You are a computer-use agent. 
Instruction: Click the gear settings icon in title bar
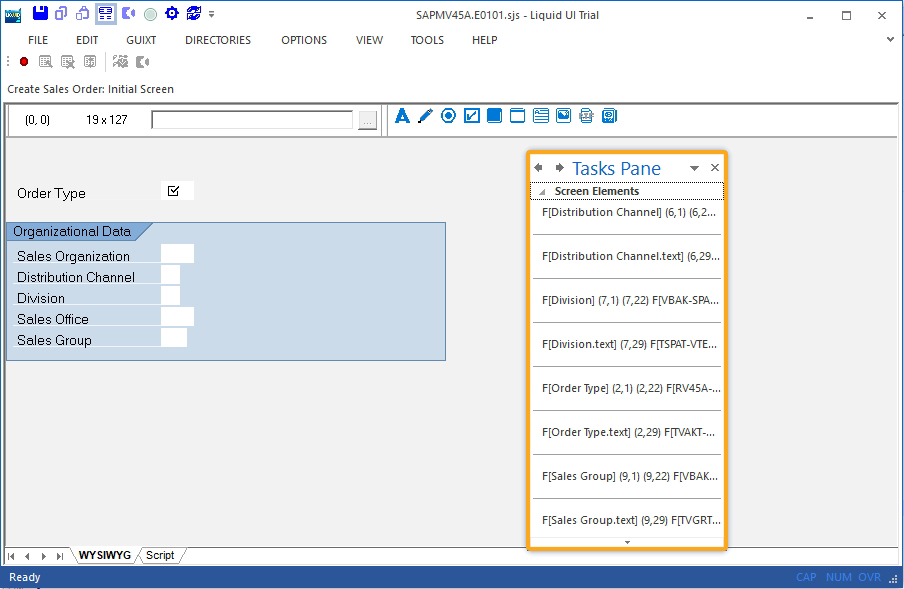(x=171, y=13)
